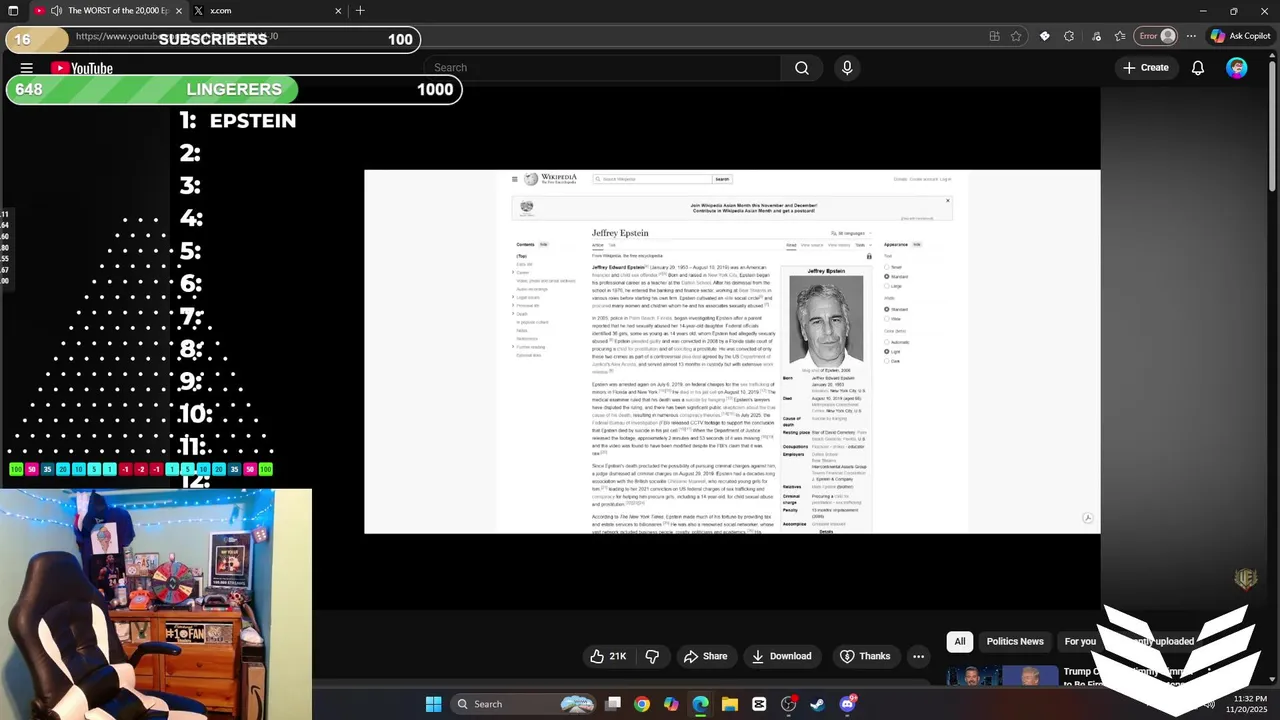Dislike the video with thumbs down

coord(652,656)
